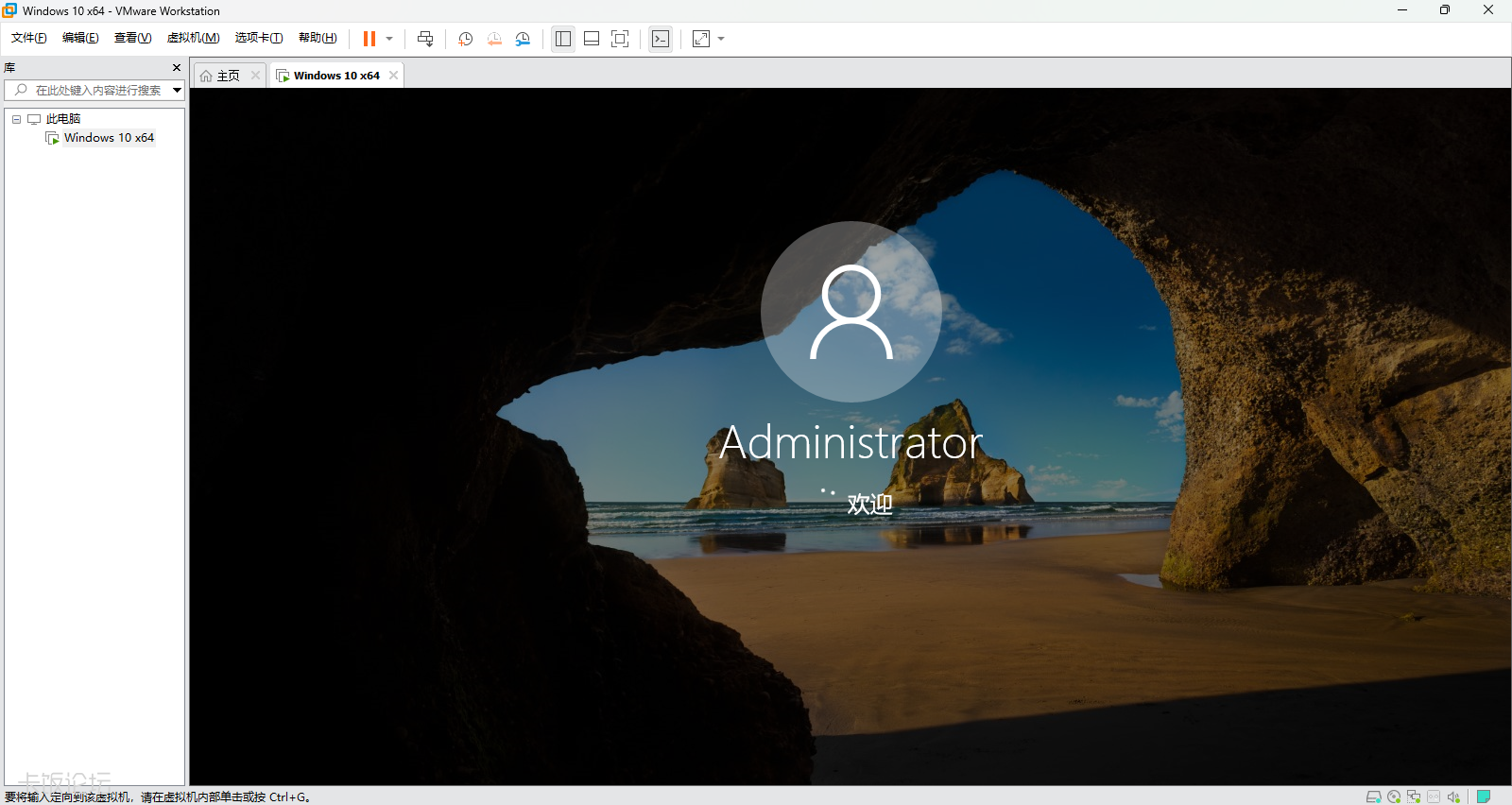Click the stretch guest display icon
Image resolution: width=1512 pixels, height=805 pixels.
coord(701,39)
